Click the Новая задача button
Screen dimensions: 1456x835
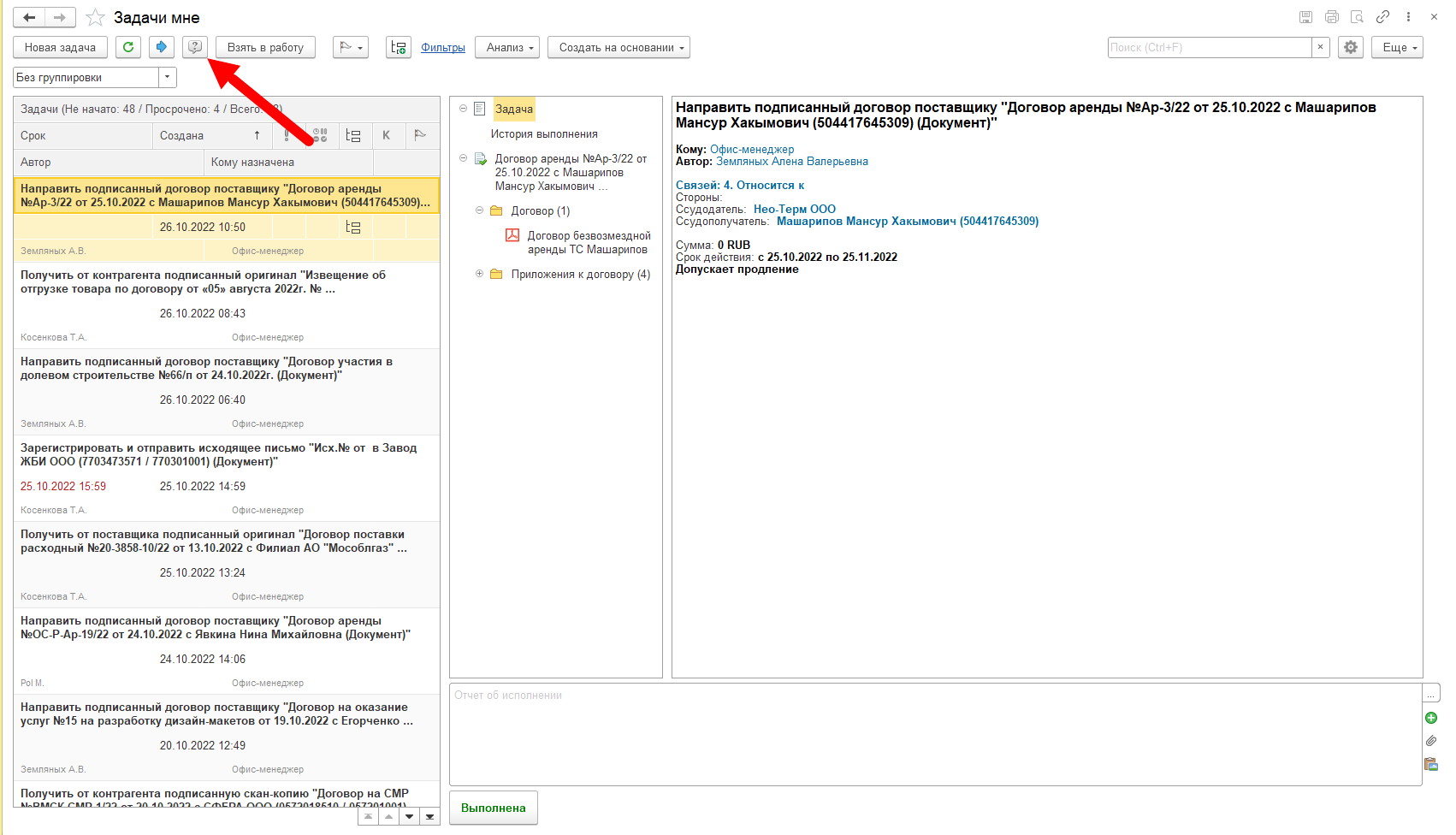click(60, 47)
